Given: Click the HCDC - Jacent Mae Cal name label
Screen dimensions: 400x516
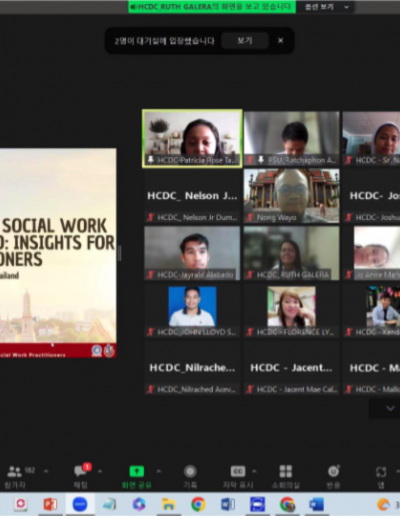Looking at the screenshot, I should (297, 389).
